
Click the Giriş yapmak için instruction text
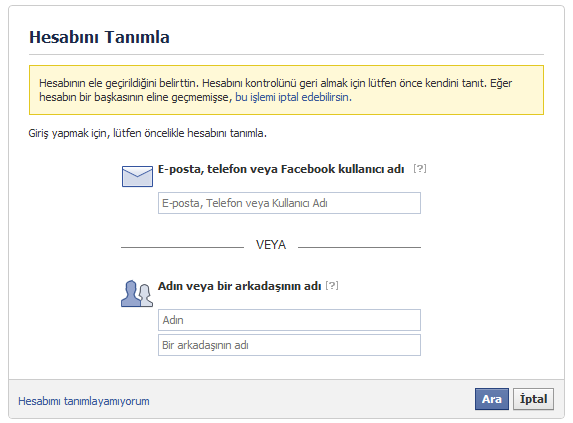point(148,133)
